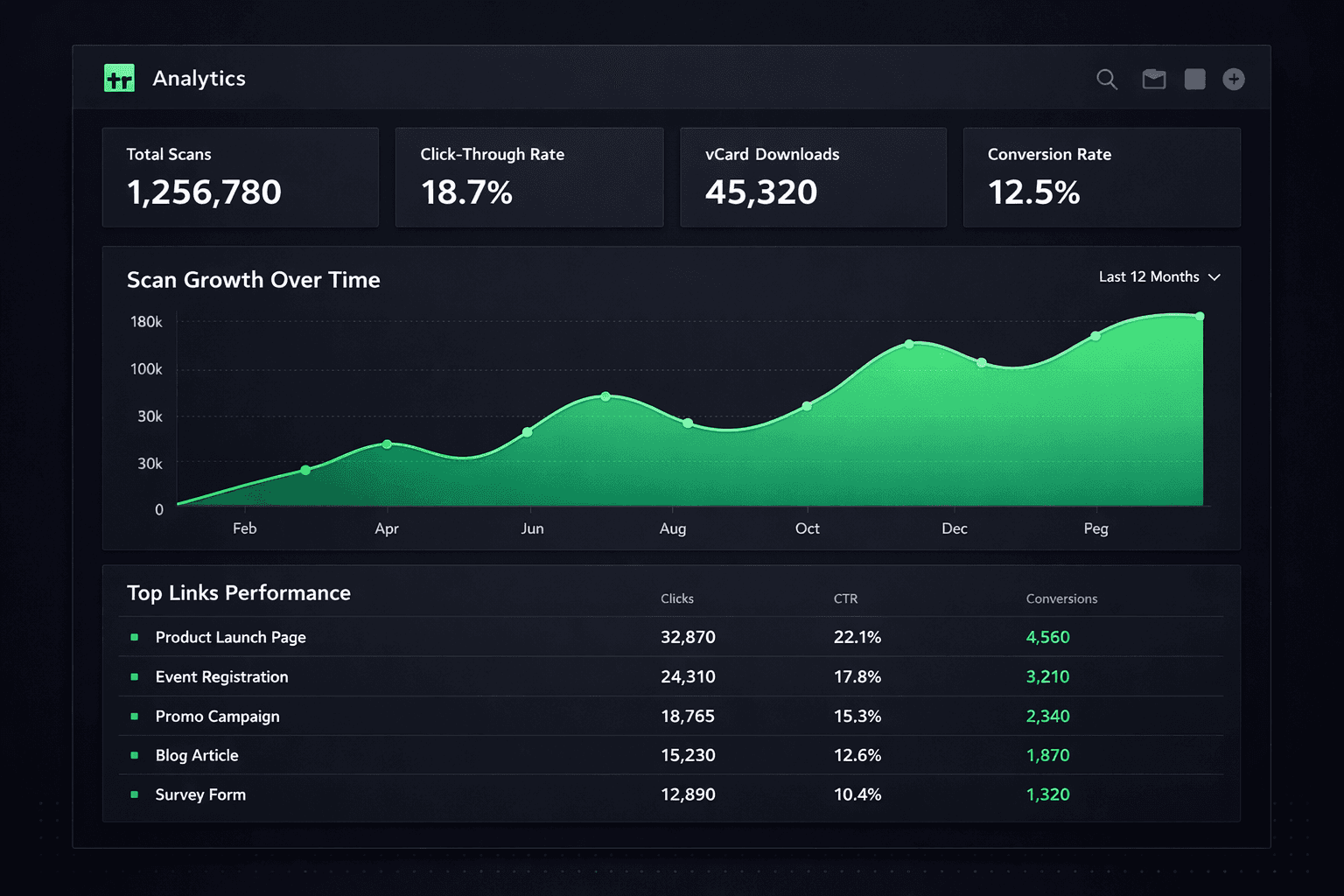Open the mail inbox icon
The width and height of the screenshot is (1344, 896).
[1154, 79]
